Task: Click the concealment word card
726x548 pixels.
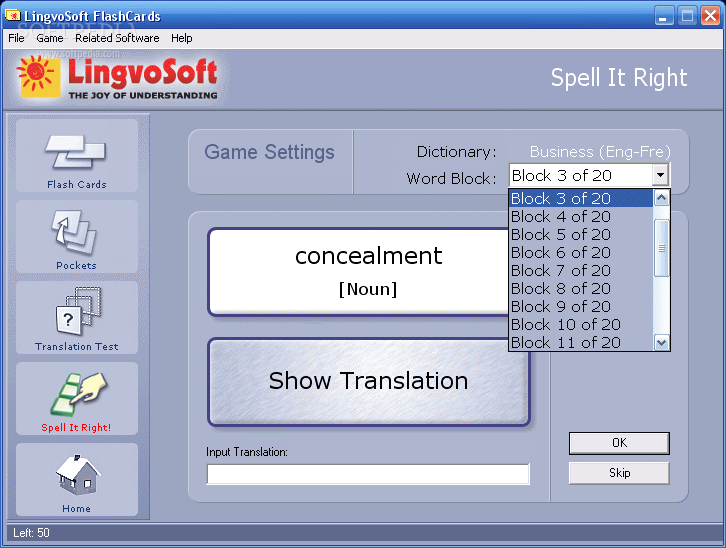Action: (360, 272)
